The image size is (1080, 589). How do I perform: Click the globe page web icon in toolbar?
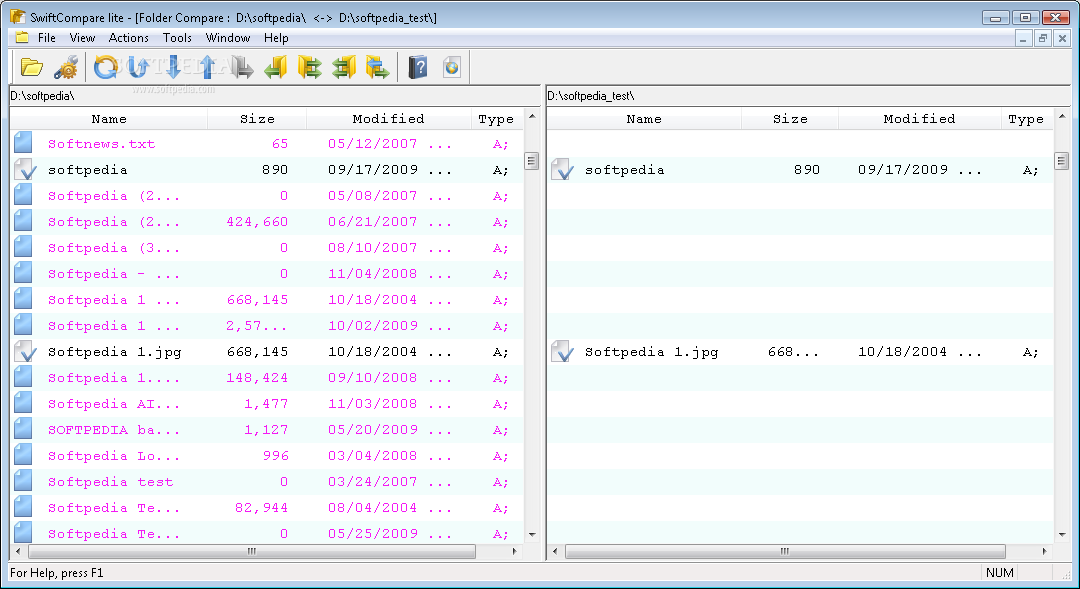(x=451, y=68)
